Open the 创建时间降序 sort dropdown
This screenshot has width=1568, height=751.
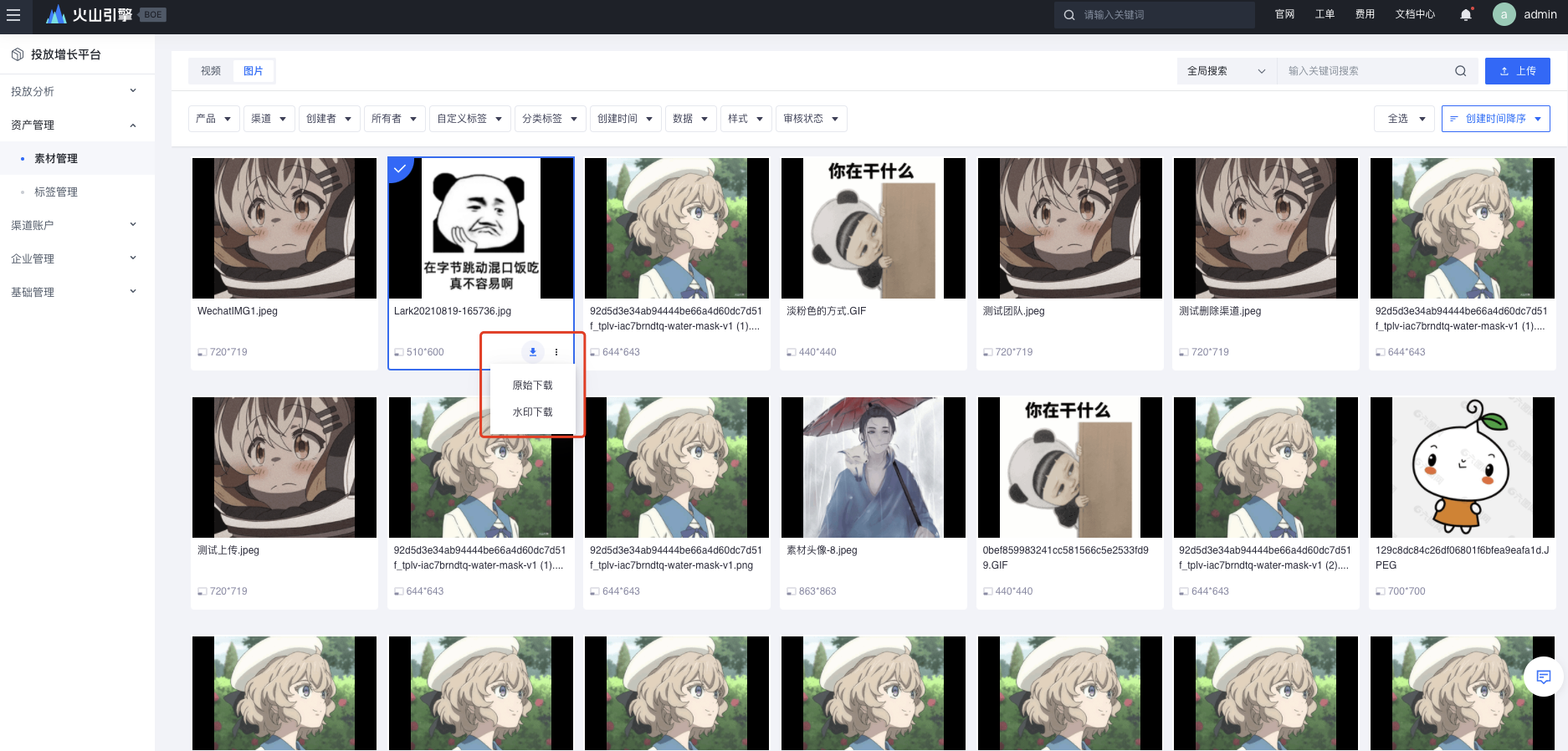[1496, 119]
